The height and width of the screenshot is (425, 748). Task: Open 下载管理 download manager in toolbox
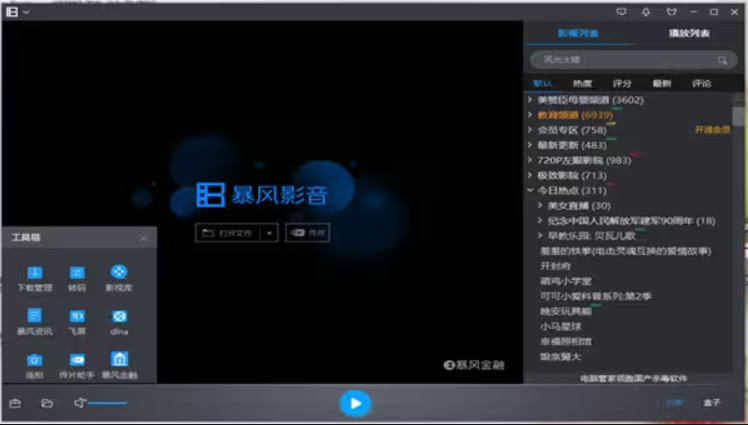[34, 278]
